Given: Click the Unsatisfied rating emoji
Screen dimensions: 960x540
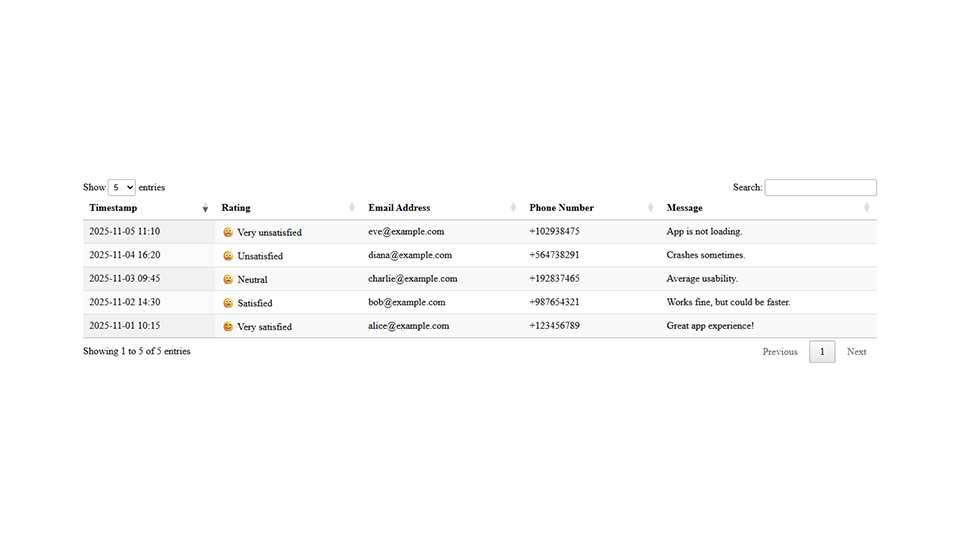Looking at the screenshot, I should (228, 256).
